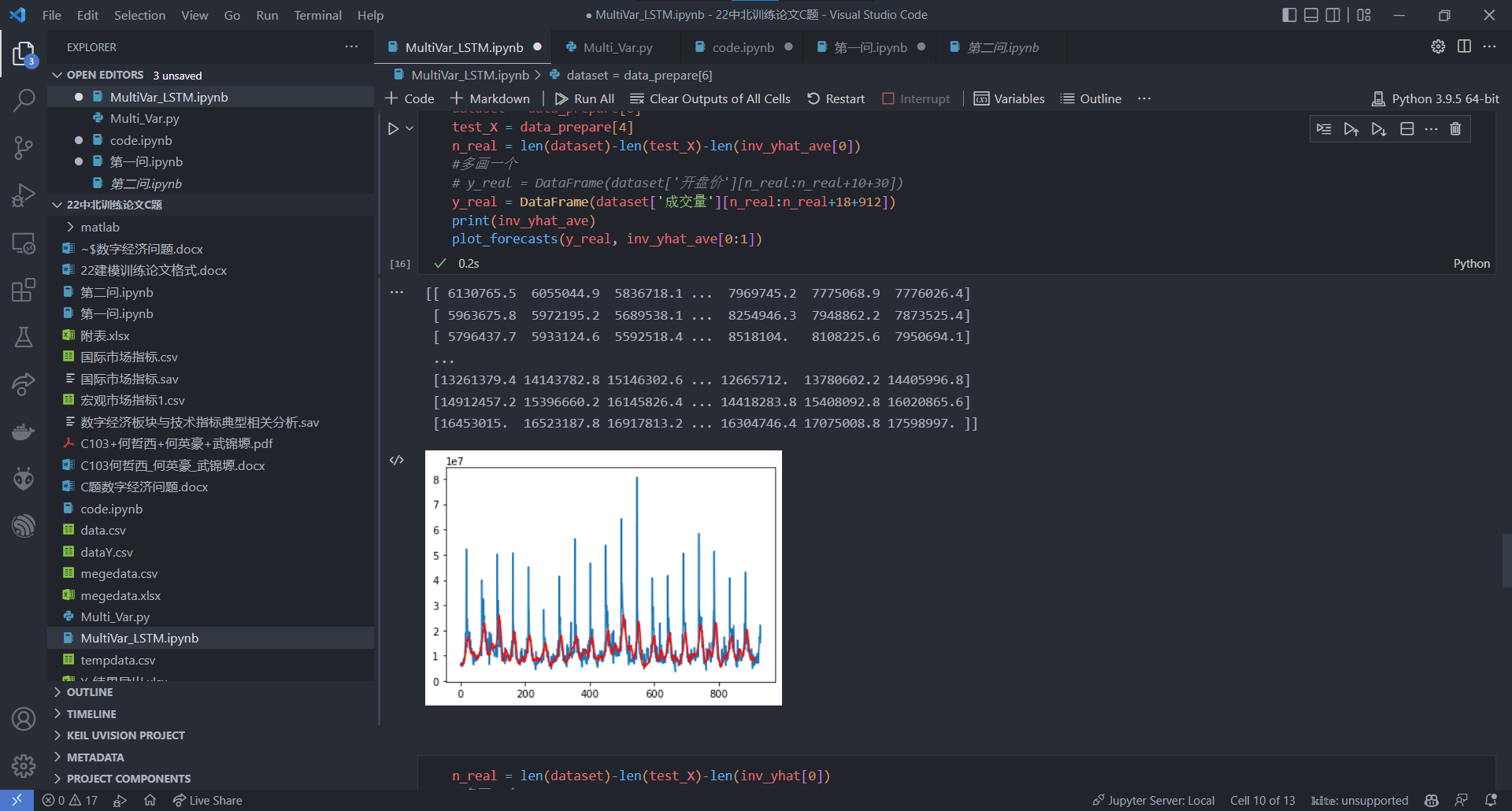Open the File menu
1512x811 pixels.
coord(51,15)
